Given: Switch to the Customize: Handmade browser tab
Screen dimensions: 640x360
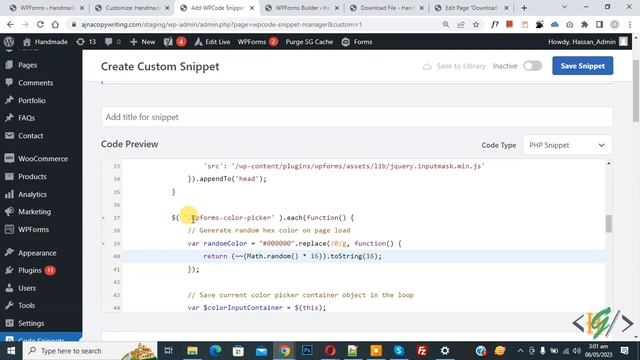Looking at the screenshot, I should [x=132, y=8].
